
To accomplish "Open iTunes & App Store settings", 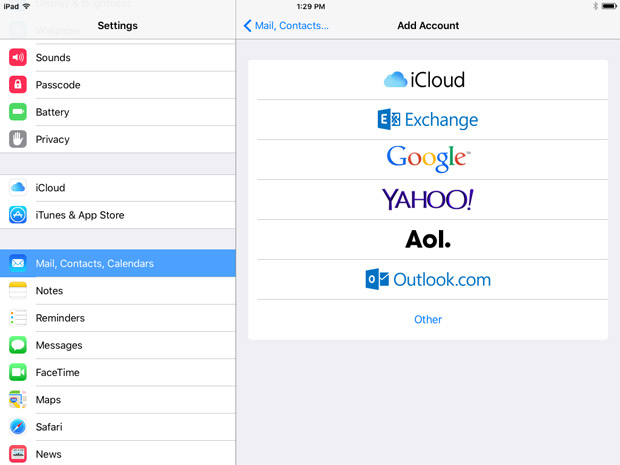I will (x=117, y=215).
